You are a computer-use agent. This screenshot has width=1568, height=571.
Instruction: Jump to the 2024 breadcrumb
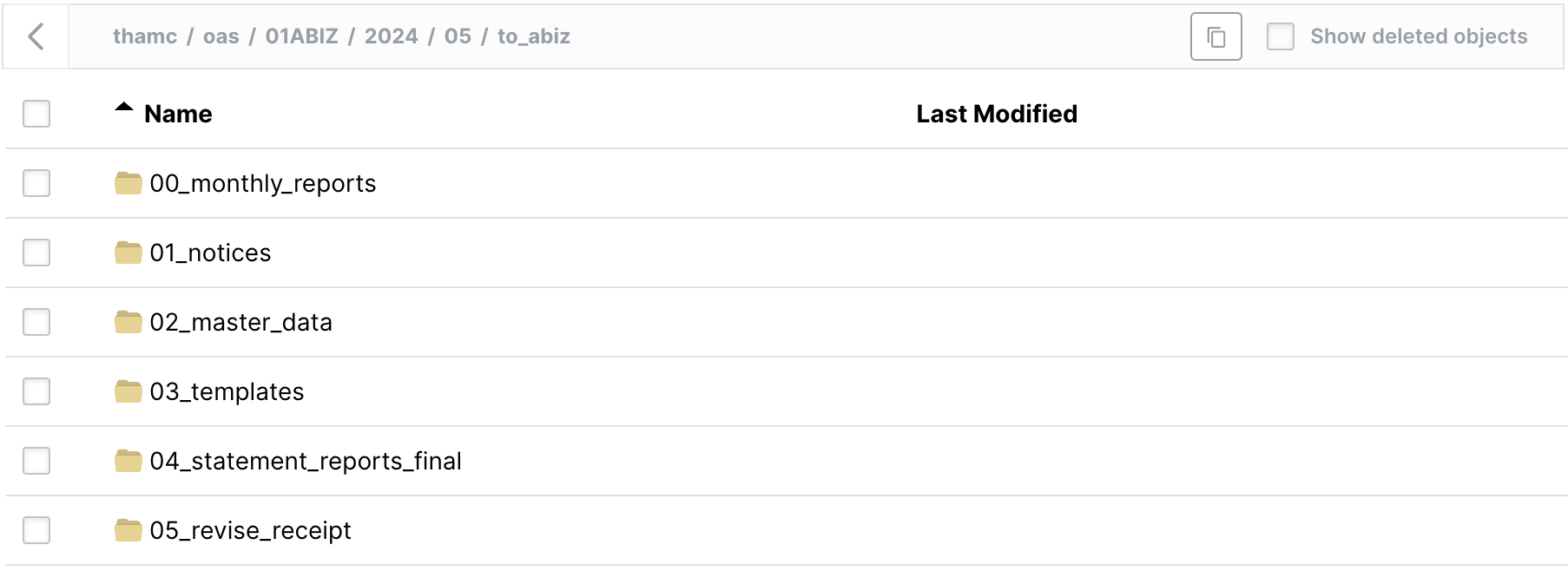click(x=391, y=36)
